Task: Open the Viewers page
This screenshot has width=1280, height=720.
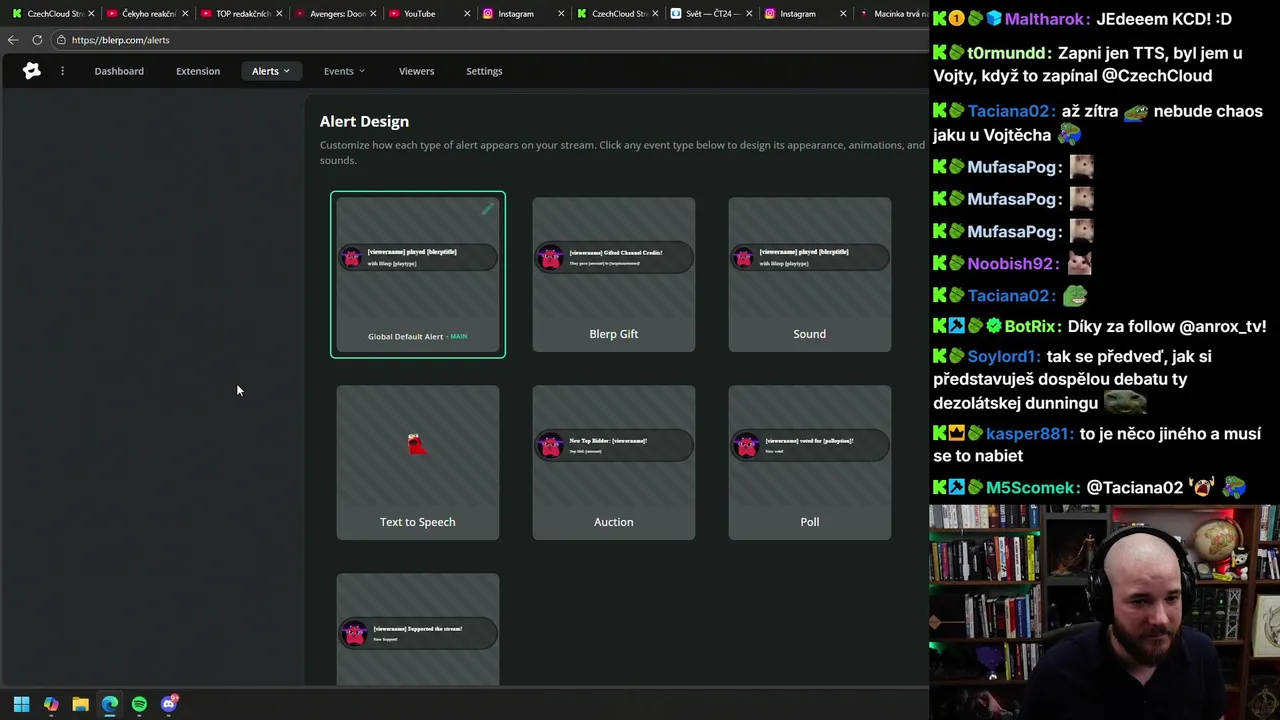Action: pyautogui.click(x=416, y=71)
